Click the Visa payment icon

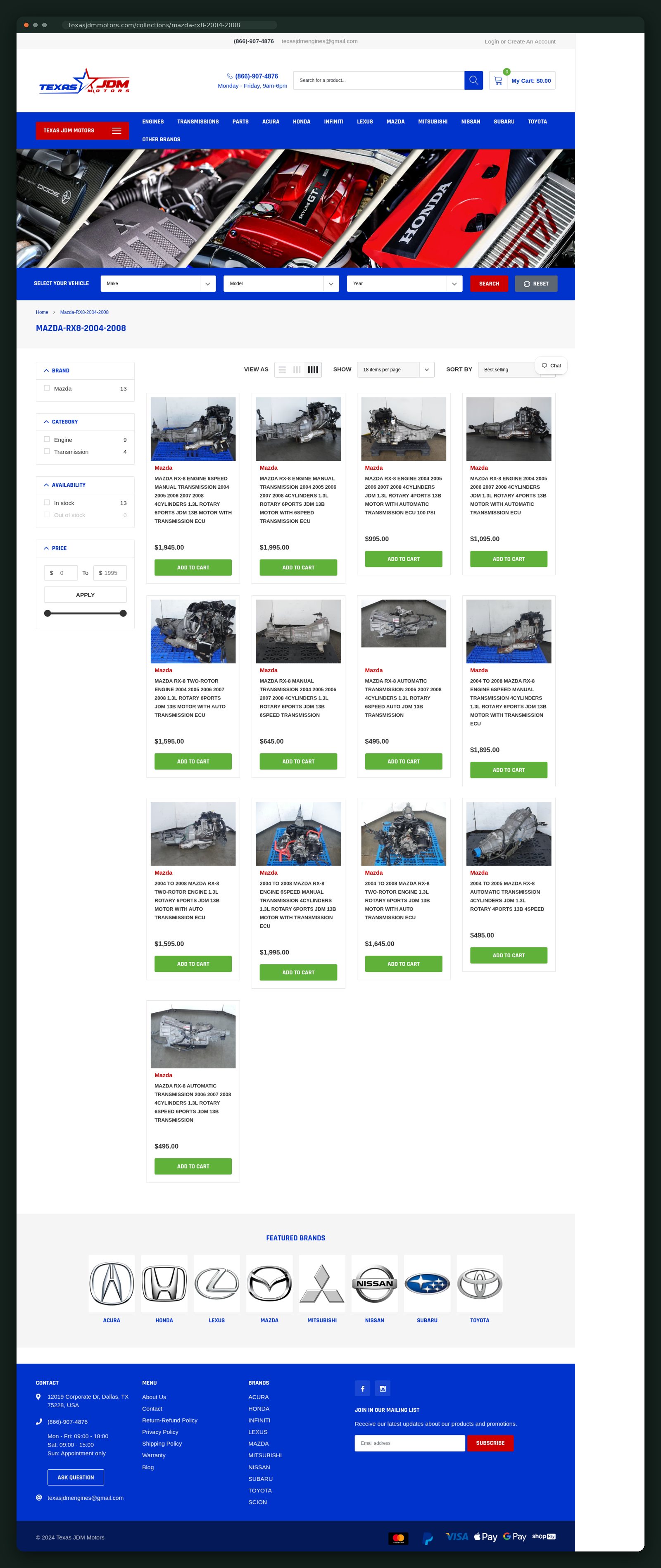(457, 1537)
